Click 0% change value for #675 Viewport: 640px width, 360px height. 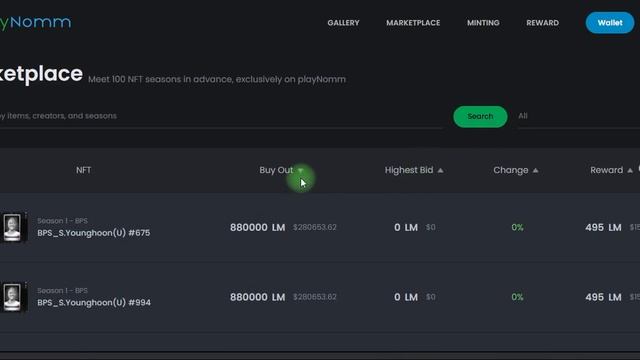517,227
